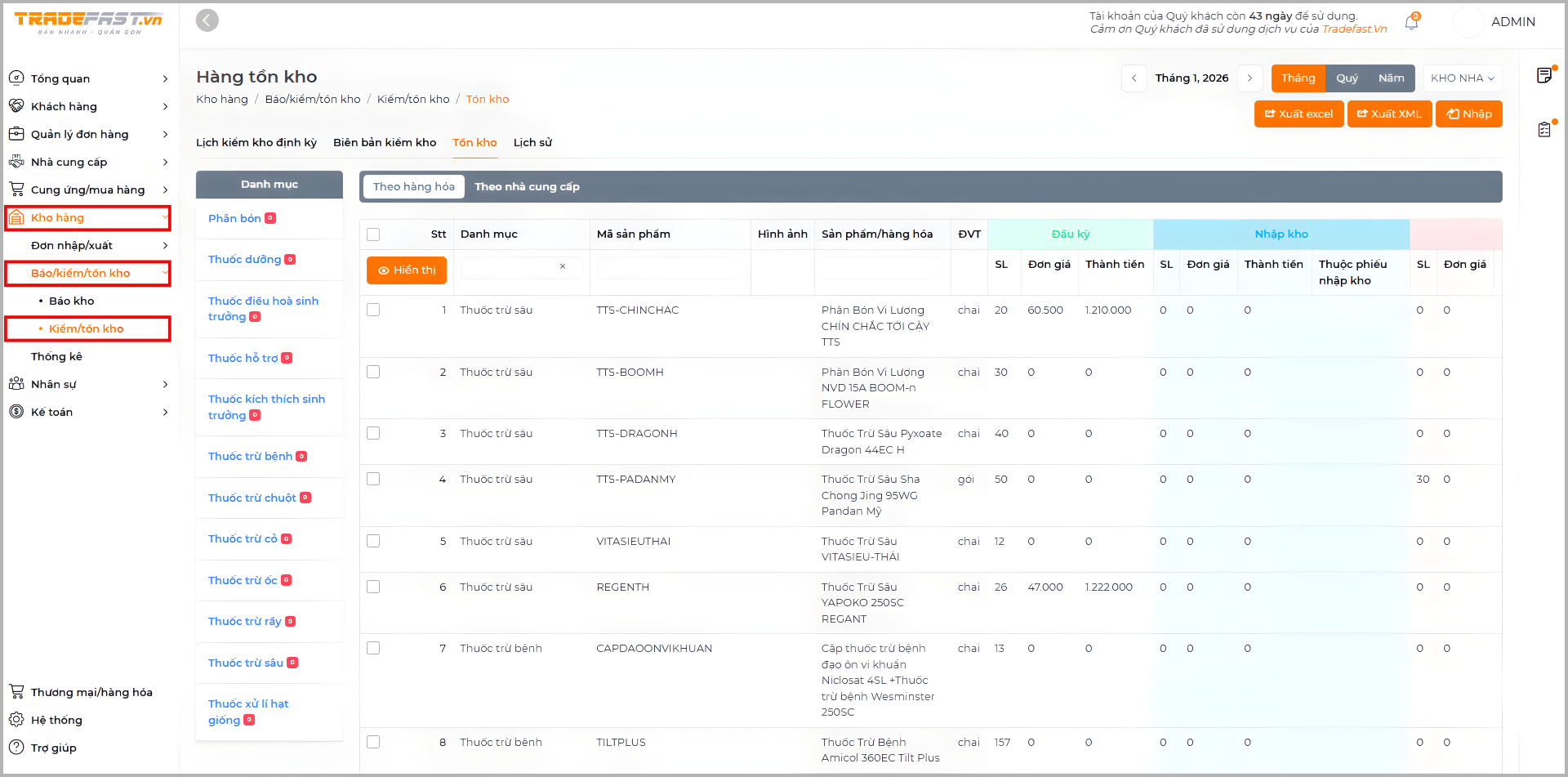Click the Xuất excel button
This screenshot has height=777, width=1568.
(1298, 114)
